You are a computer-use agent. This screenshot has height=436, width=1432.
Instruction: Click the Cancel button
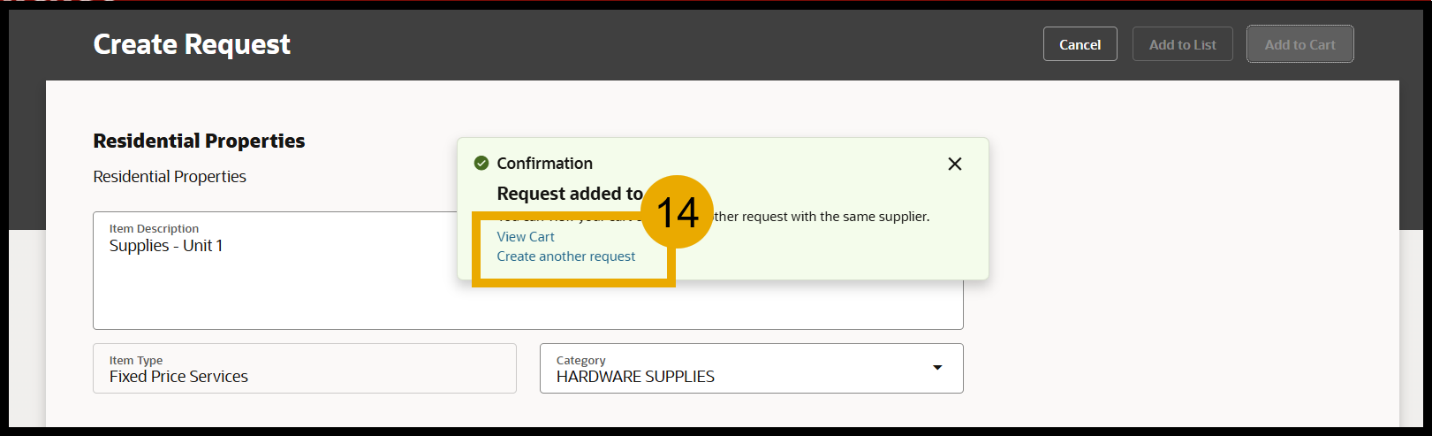coord(1080,44)
